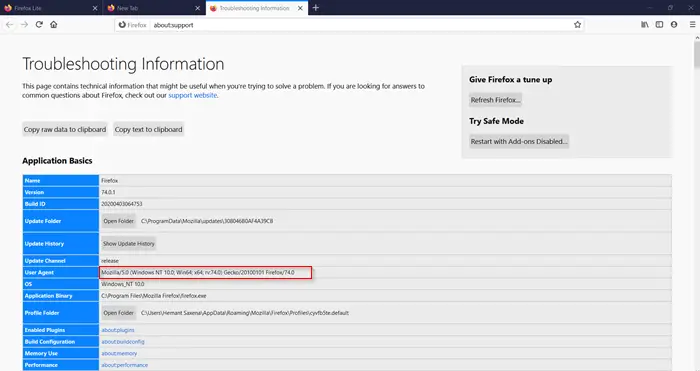Click Build ID value 20200403064753
This screenshot has width=700, height=371.
click(122, 204)
